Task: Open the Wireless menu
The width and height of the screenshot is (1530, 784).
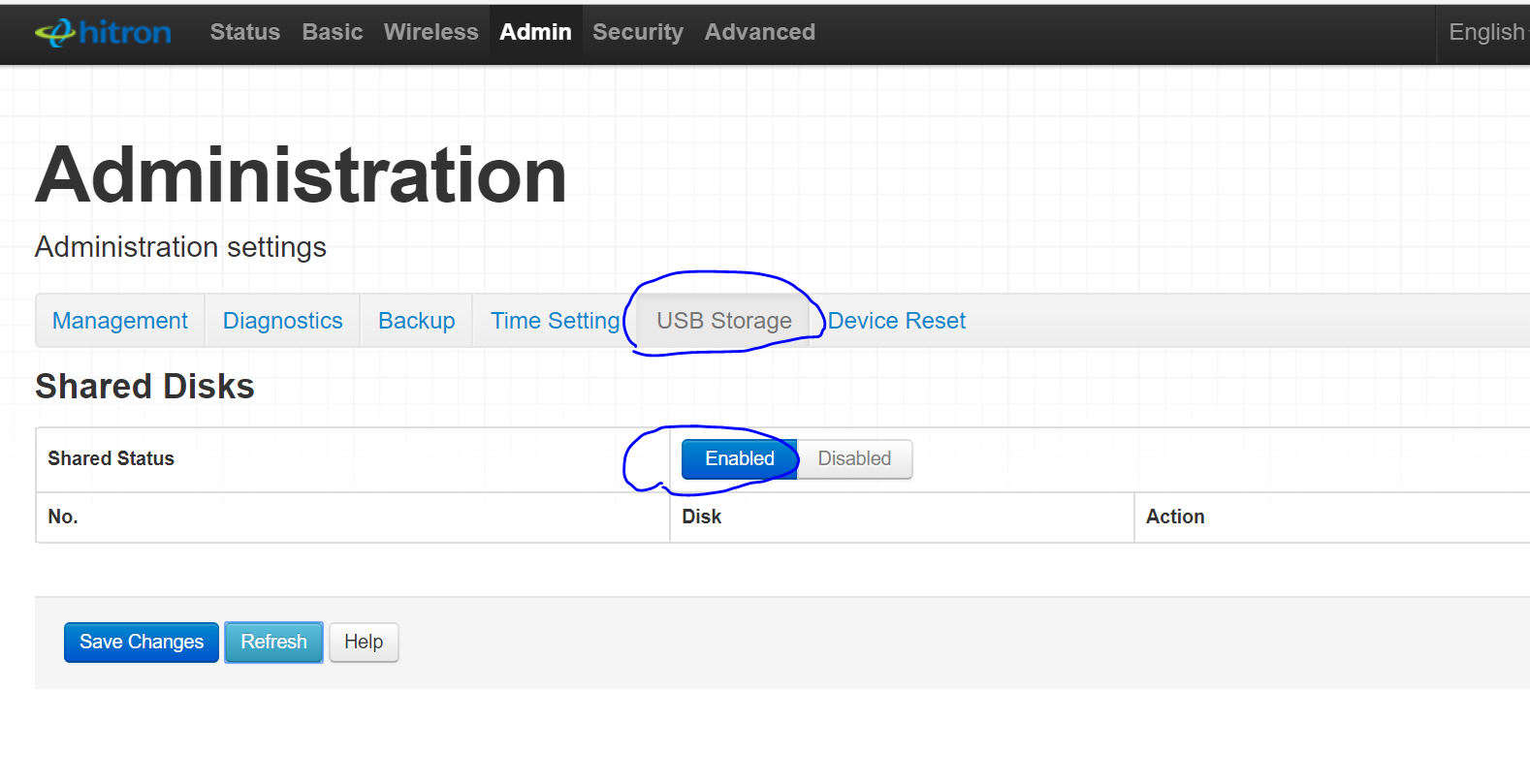Action: pos(431,32)
